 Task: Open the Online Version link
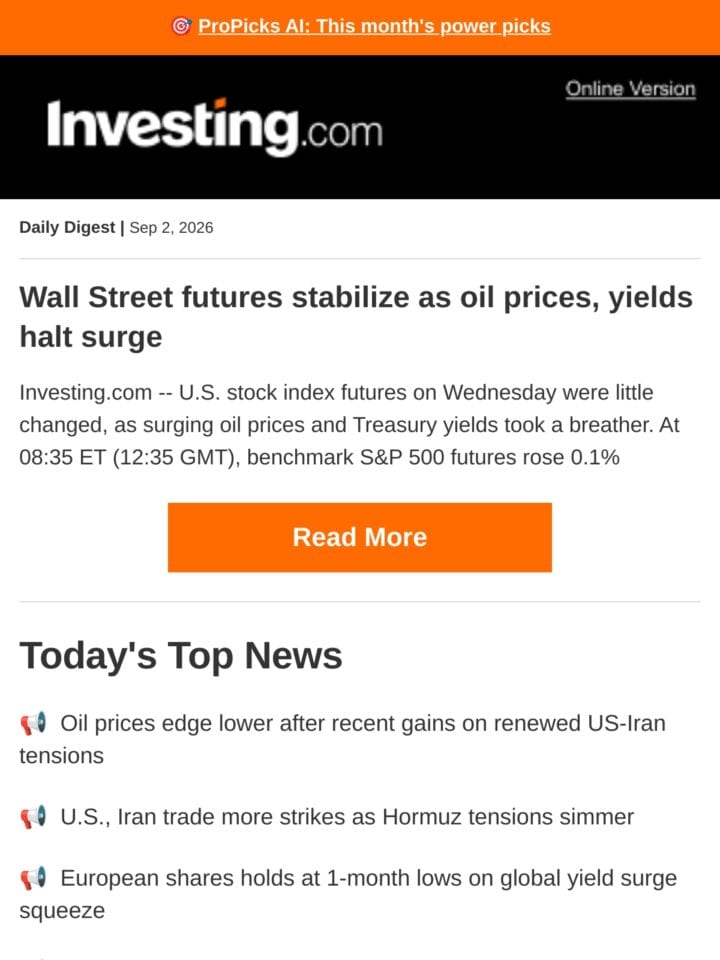(x=630, y=89)
